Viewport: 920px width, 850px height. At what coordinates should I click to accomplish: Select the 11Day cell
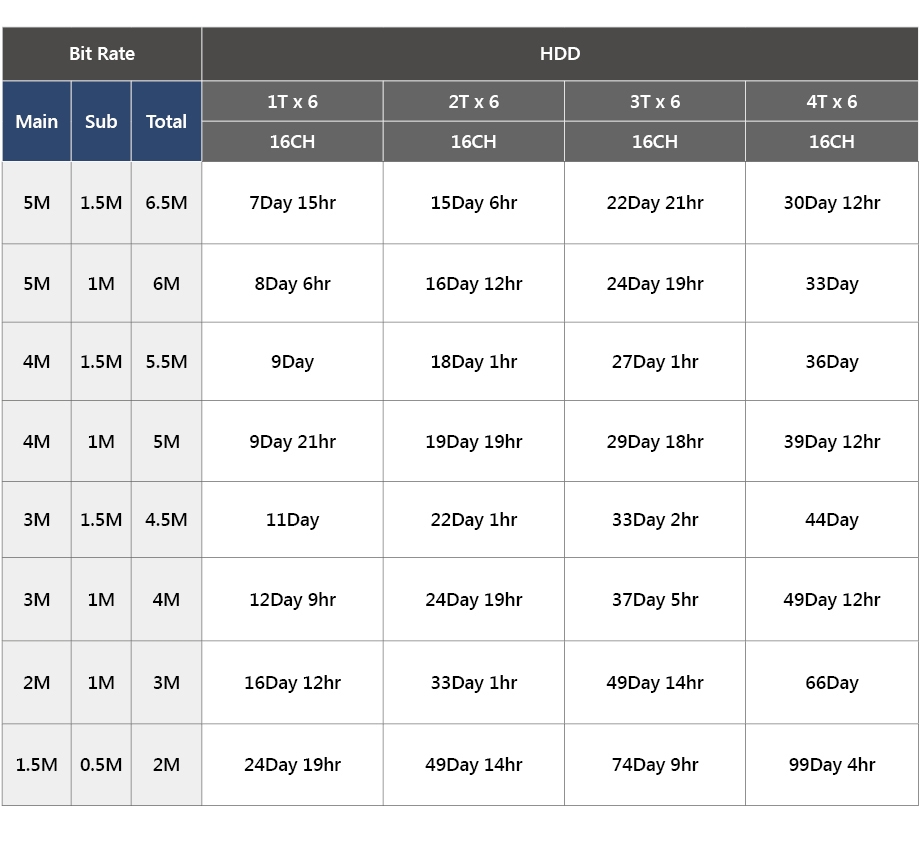292,520
